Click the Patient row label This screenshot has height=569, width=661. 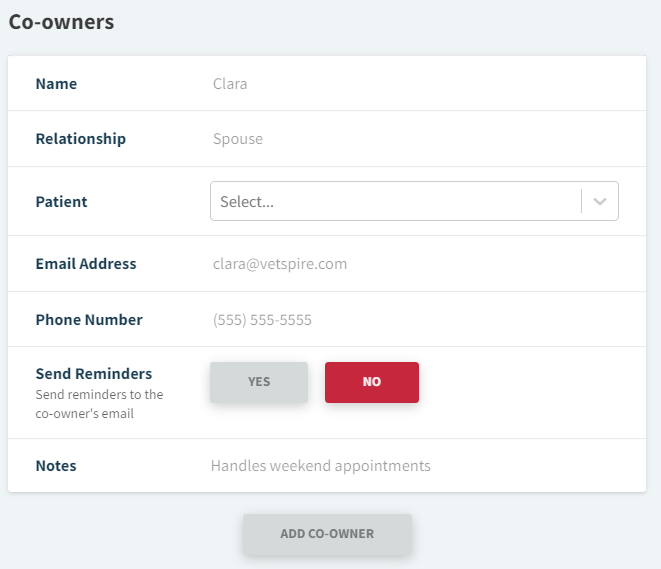[61, 202]
